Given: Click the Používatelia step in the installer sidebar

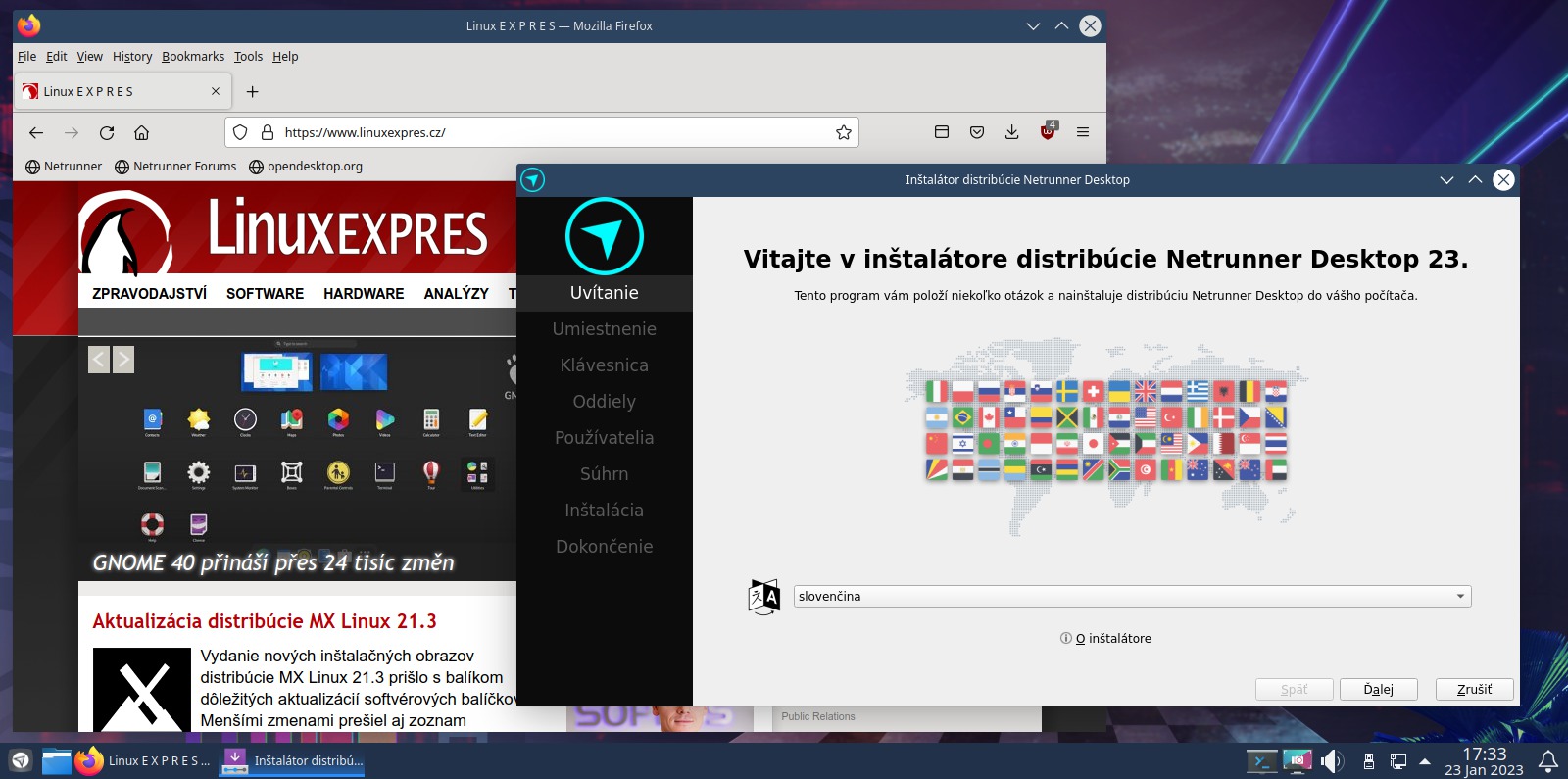Looking at the screenshot, I should [605, 437].
